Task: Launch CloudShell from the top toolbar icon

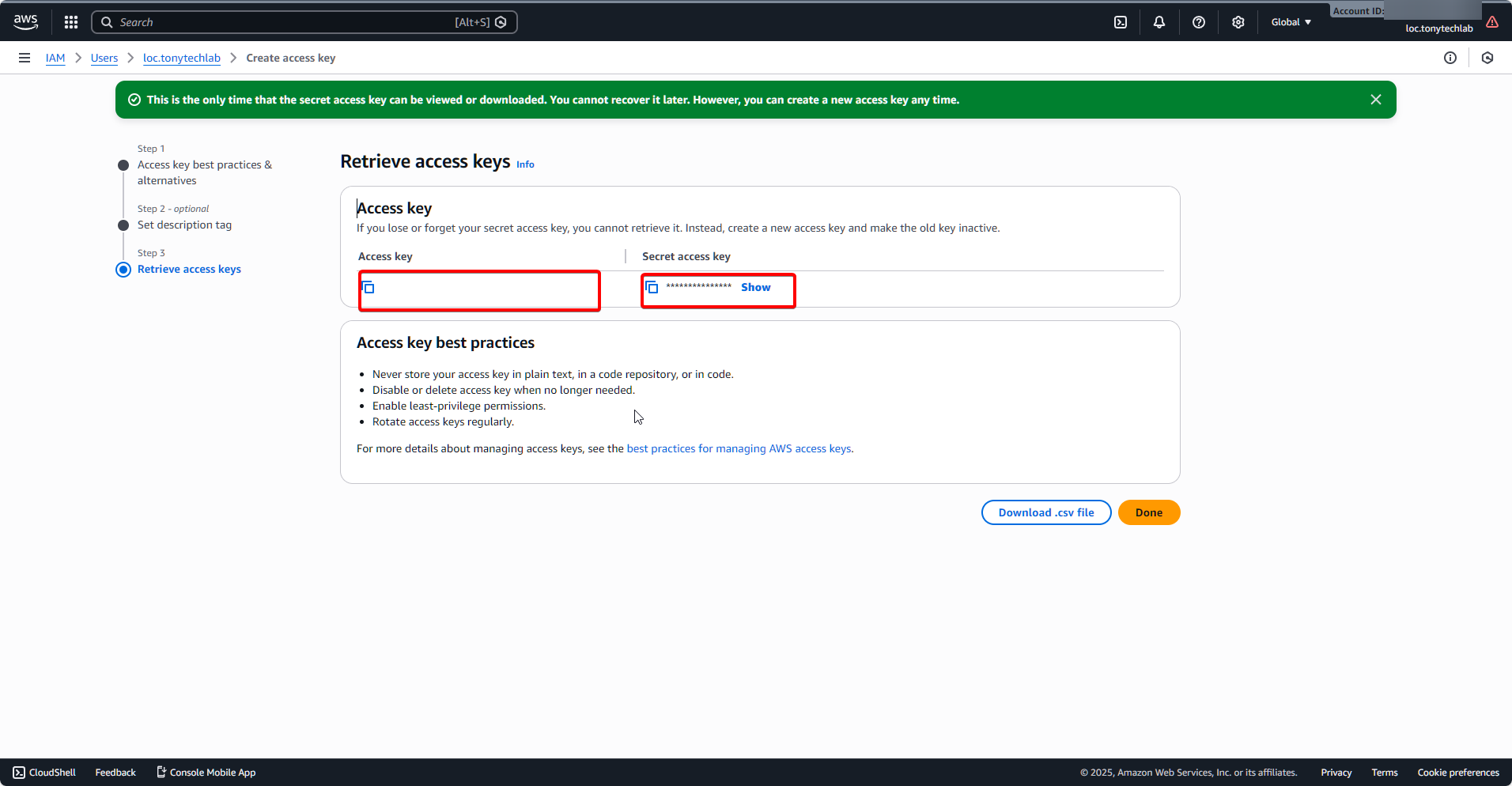Action: coord(1121,22)
